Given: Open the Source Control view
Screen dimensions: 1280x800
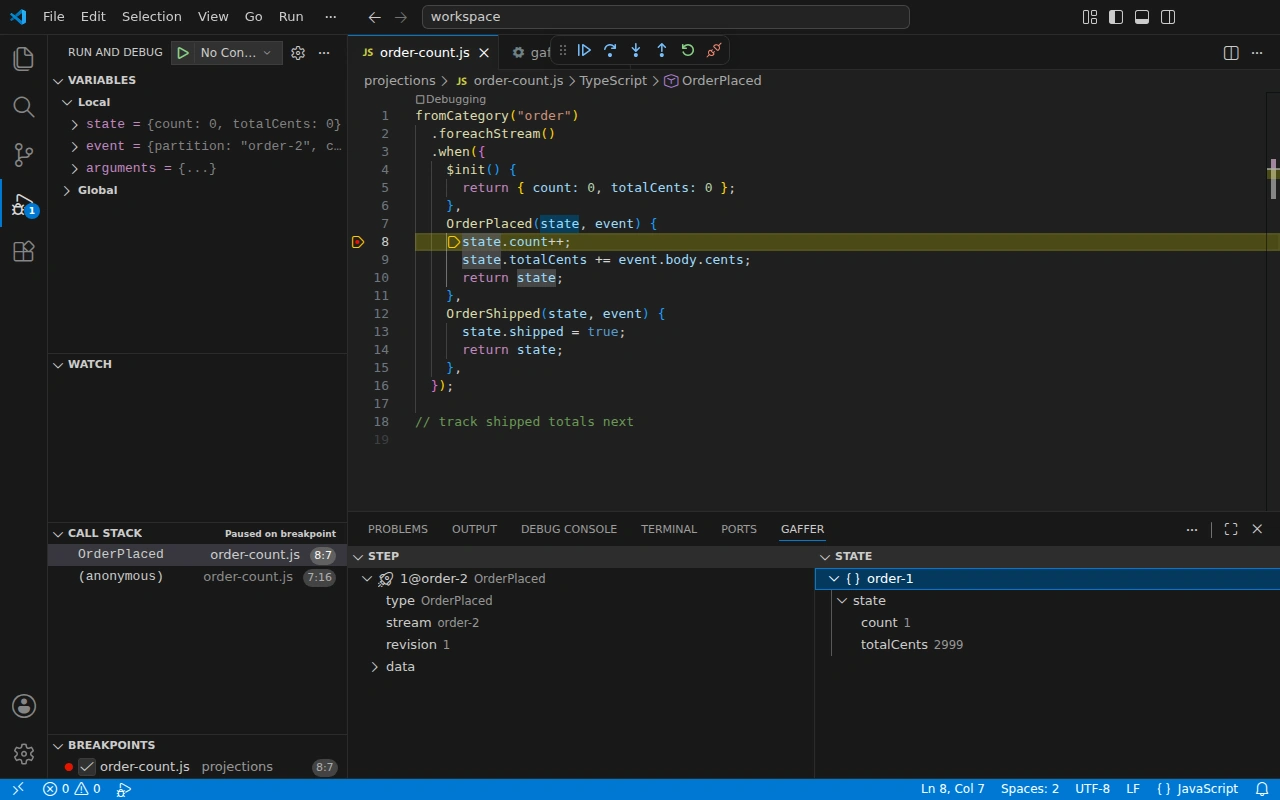Looking at the screenshot, I should pos(24,155).
